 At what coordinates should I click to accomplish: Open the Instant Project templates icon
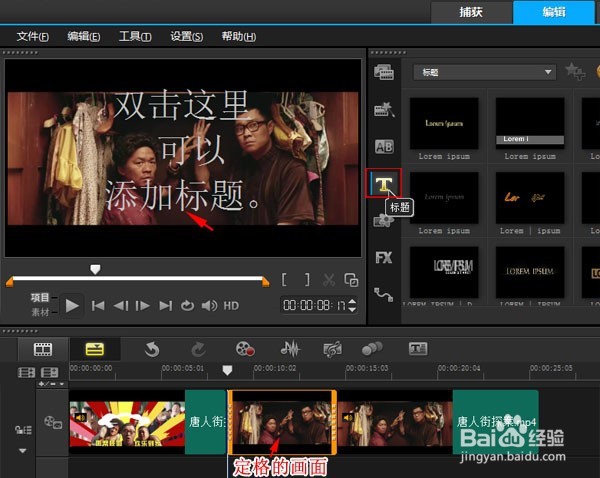tap(384, 109)
